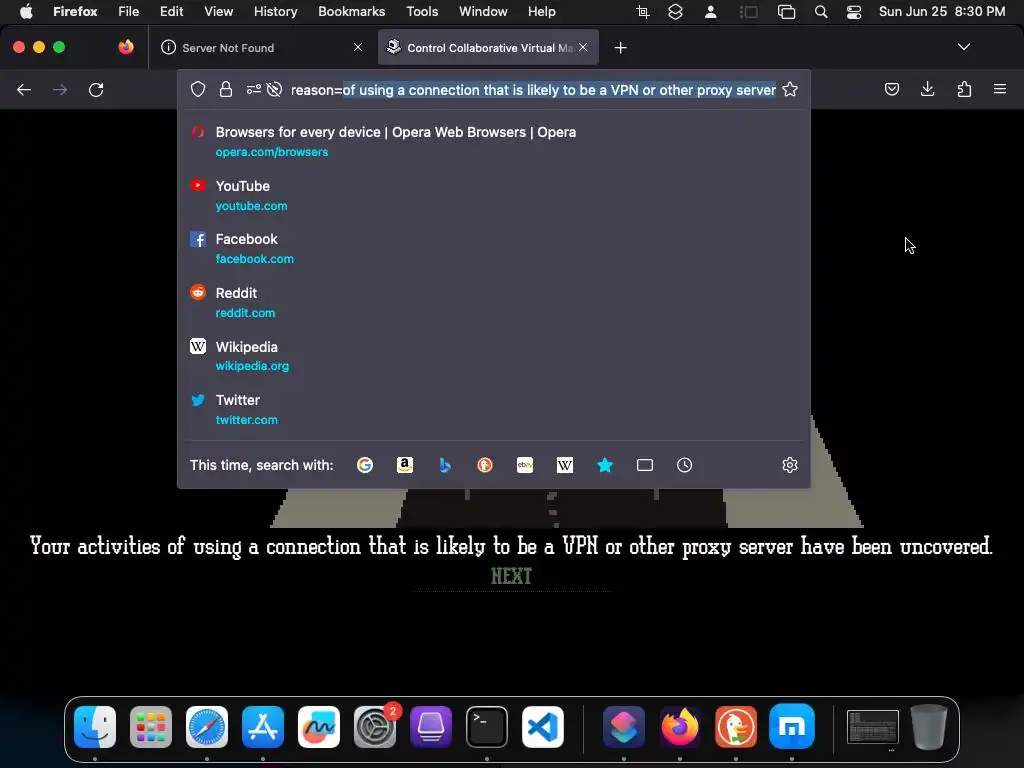
Task: Open the Pocket save icon
Action: point(892,89)
